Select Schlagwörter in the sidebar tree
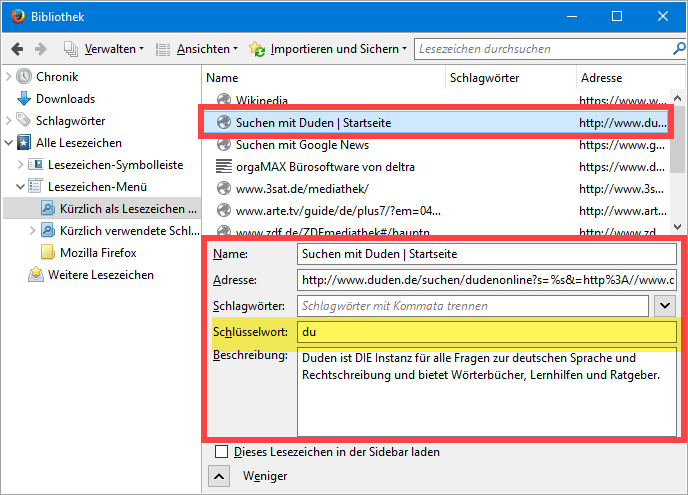The height and width of the screenshot is (495, 688). click(x=71, y=121)
